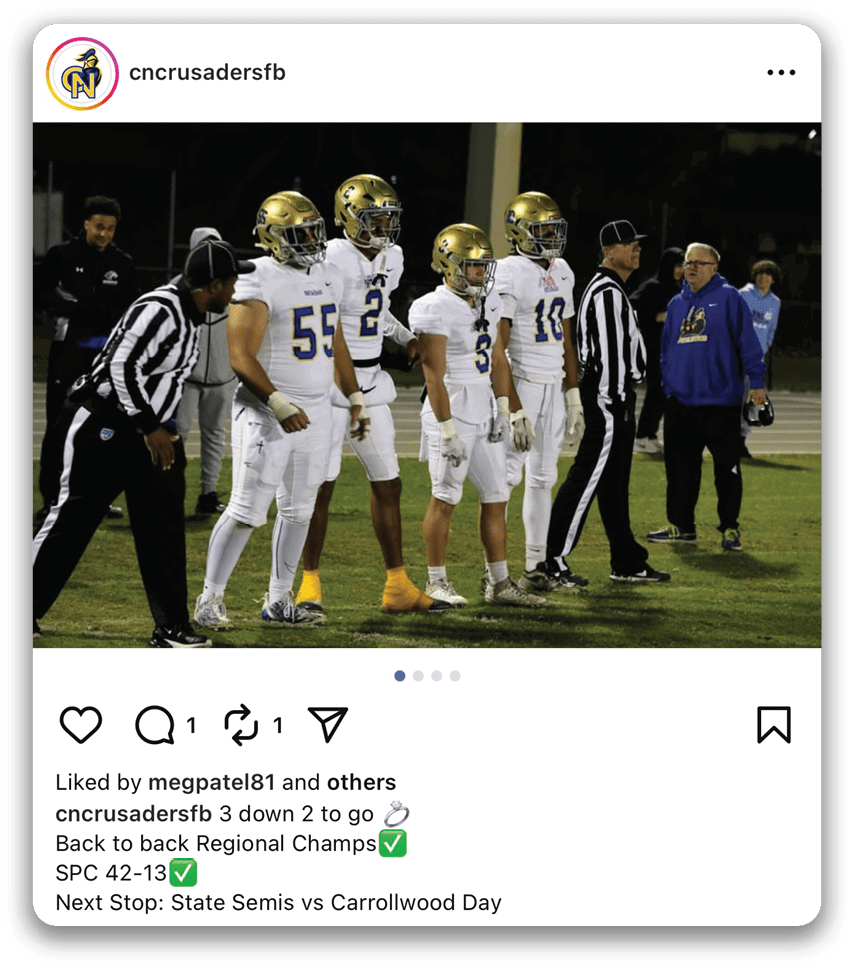Save post with the bookmark icon

(x=774, y=725)
